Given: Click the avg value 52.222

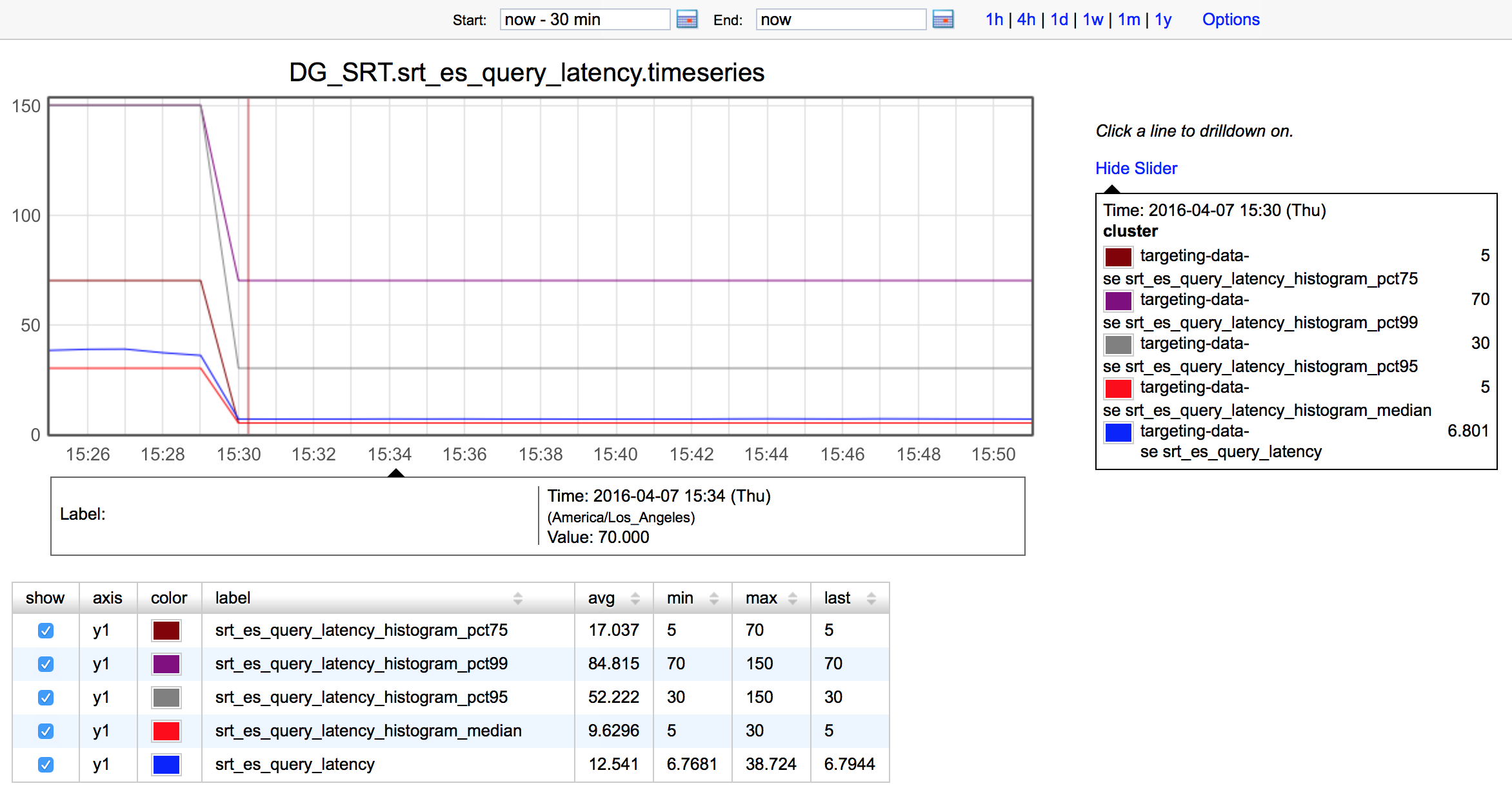Looking at the screenshot, I should tap(613, 697).
